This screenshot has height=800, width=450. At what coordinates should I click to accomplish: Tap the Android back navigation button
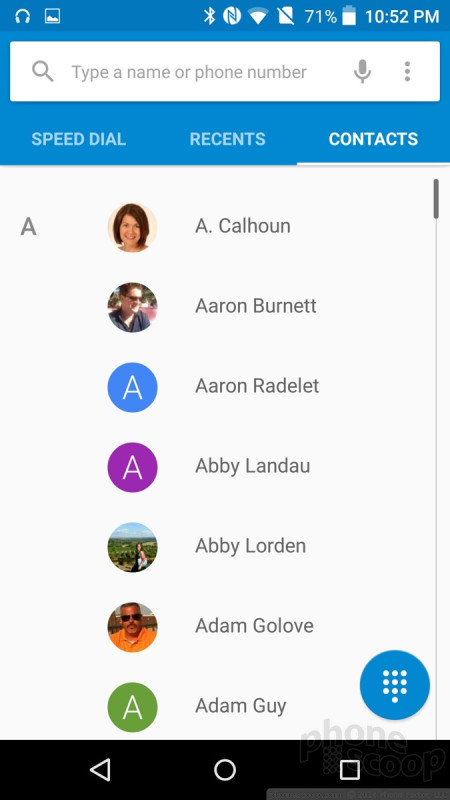click(x=100, y=769)
